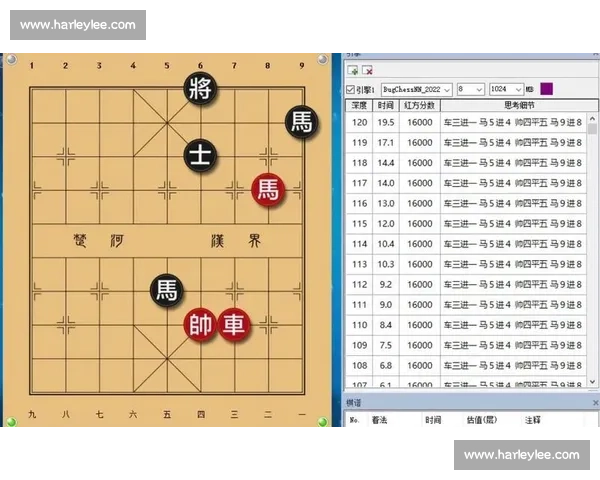
Task: Click the analysis list scrollbar thumb
Action: pos(592,129)
